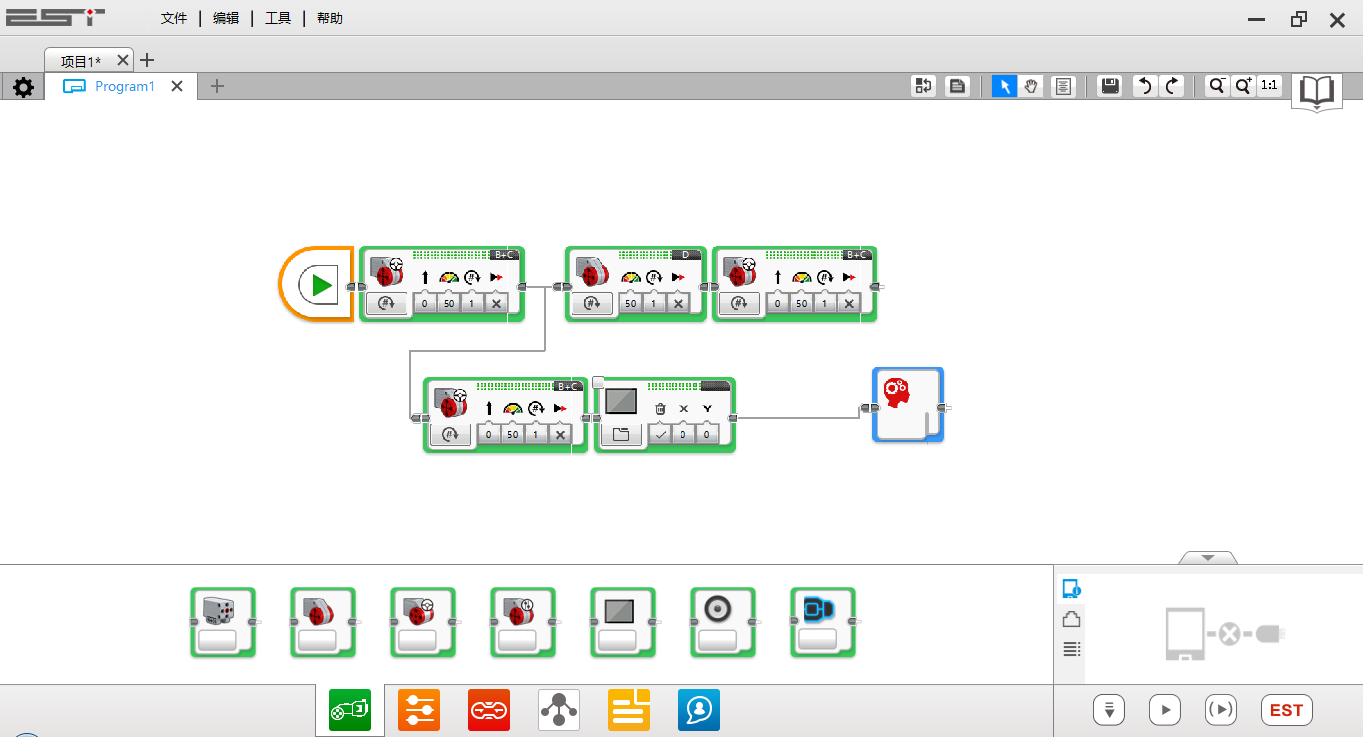Pick the Move Tank palette block

click(523, 622)
